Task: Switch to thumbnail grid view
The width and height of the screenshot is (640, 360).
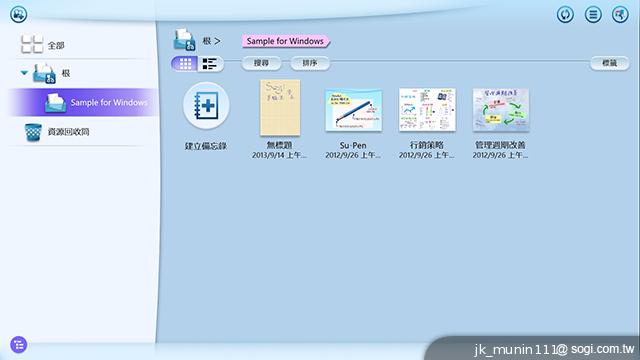Action: pos(184,63)
